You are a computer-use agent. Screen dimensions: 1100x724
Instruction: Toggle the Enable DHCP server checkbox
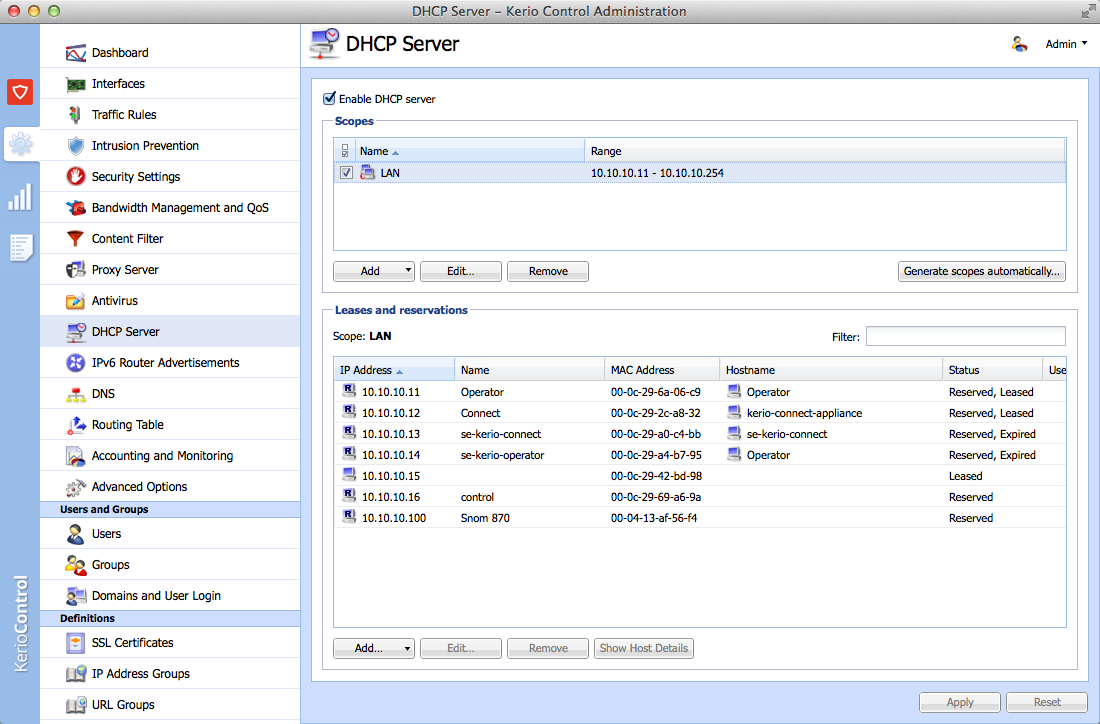click(x=329, y=99)
